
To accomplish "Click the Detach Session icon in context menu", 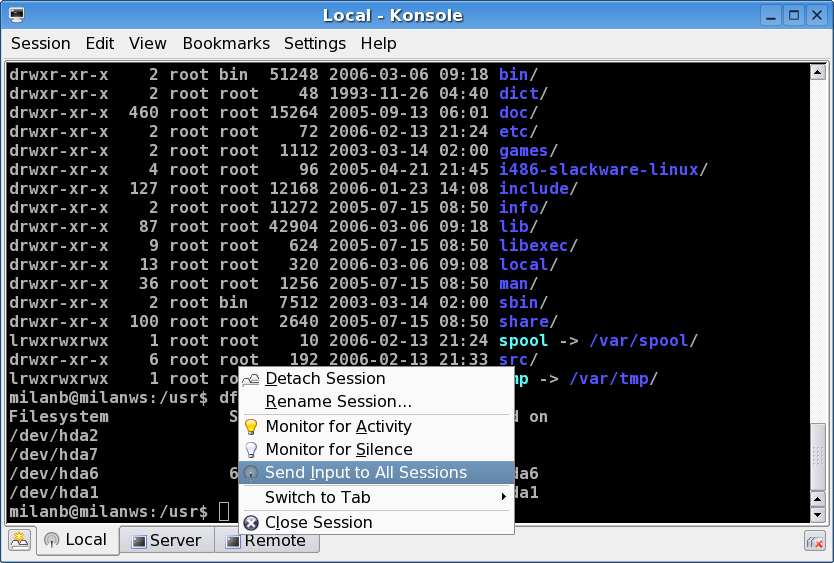I will tap(251, 379).
